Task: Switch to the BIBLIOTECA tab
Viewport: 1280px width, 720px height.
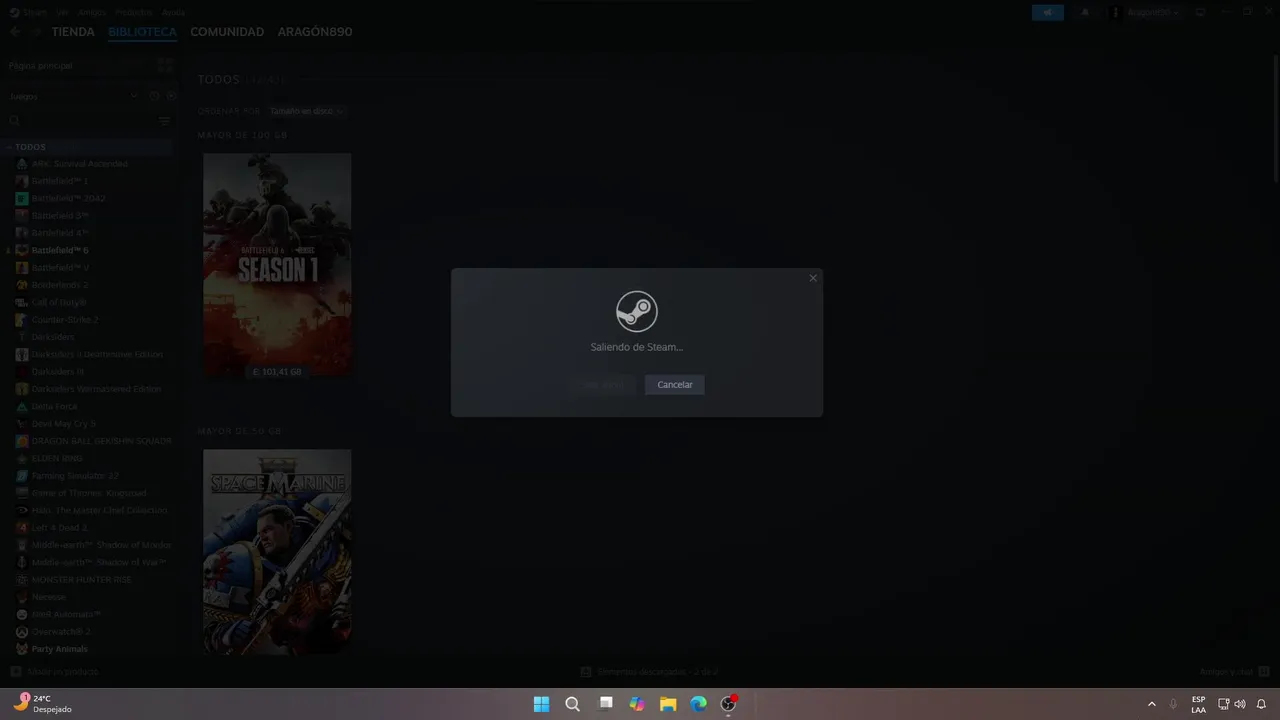Action: (142, 32)
